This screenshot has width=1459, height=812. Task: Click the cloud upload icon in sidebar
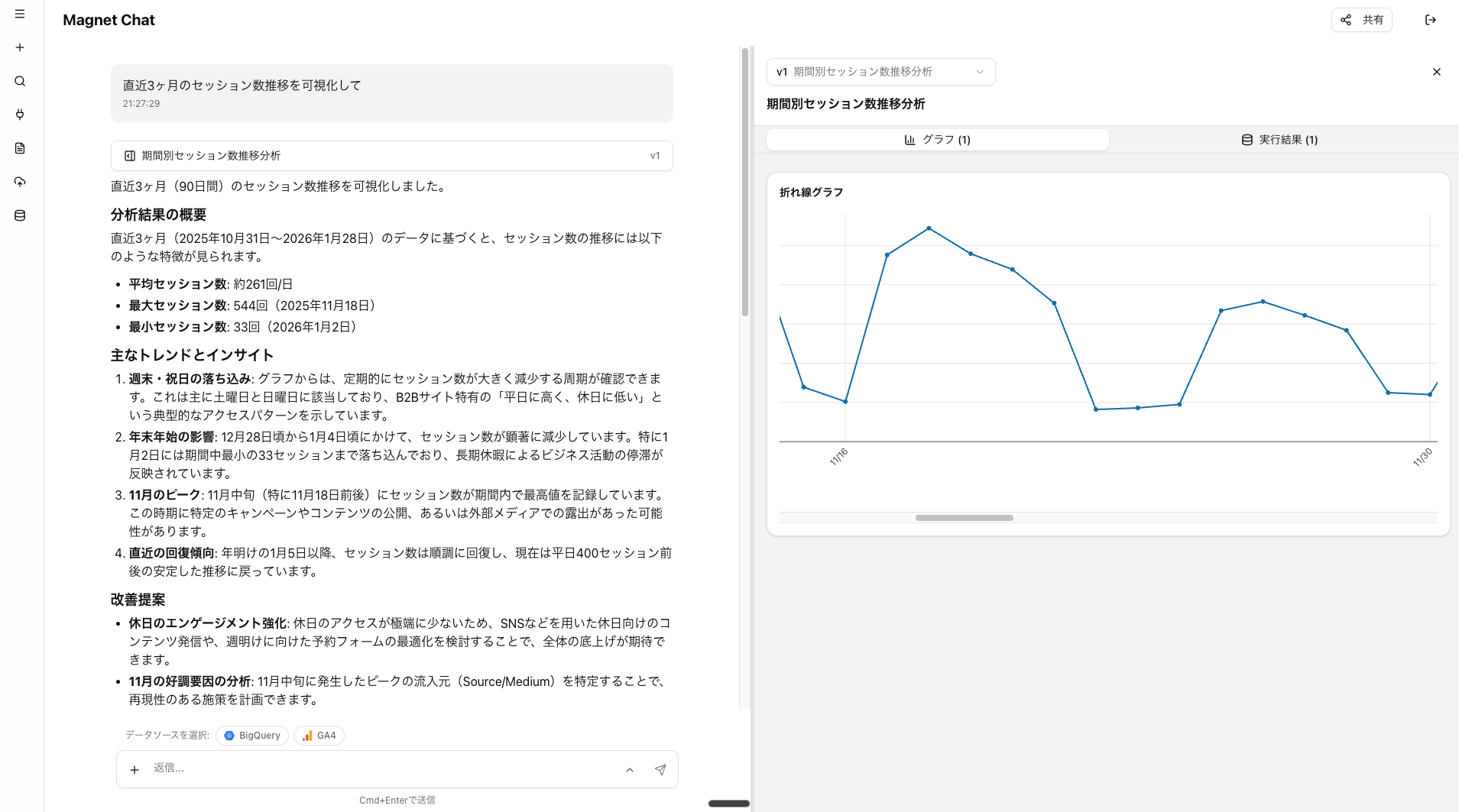click(x=20, y=182)
